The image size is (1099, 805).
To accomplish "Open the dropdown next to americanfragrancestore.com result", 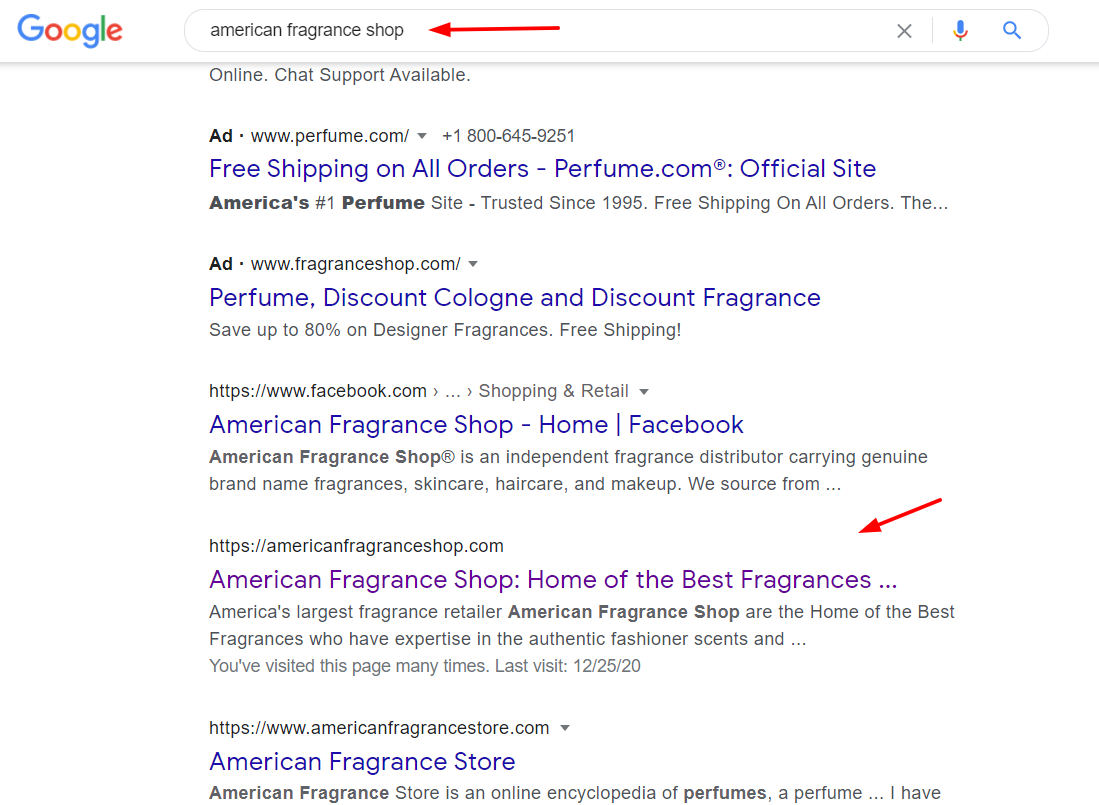I will click(565, 728).
